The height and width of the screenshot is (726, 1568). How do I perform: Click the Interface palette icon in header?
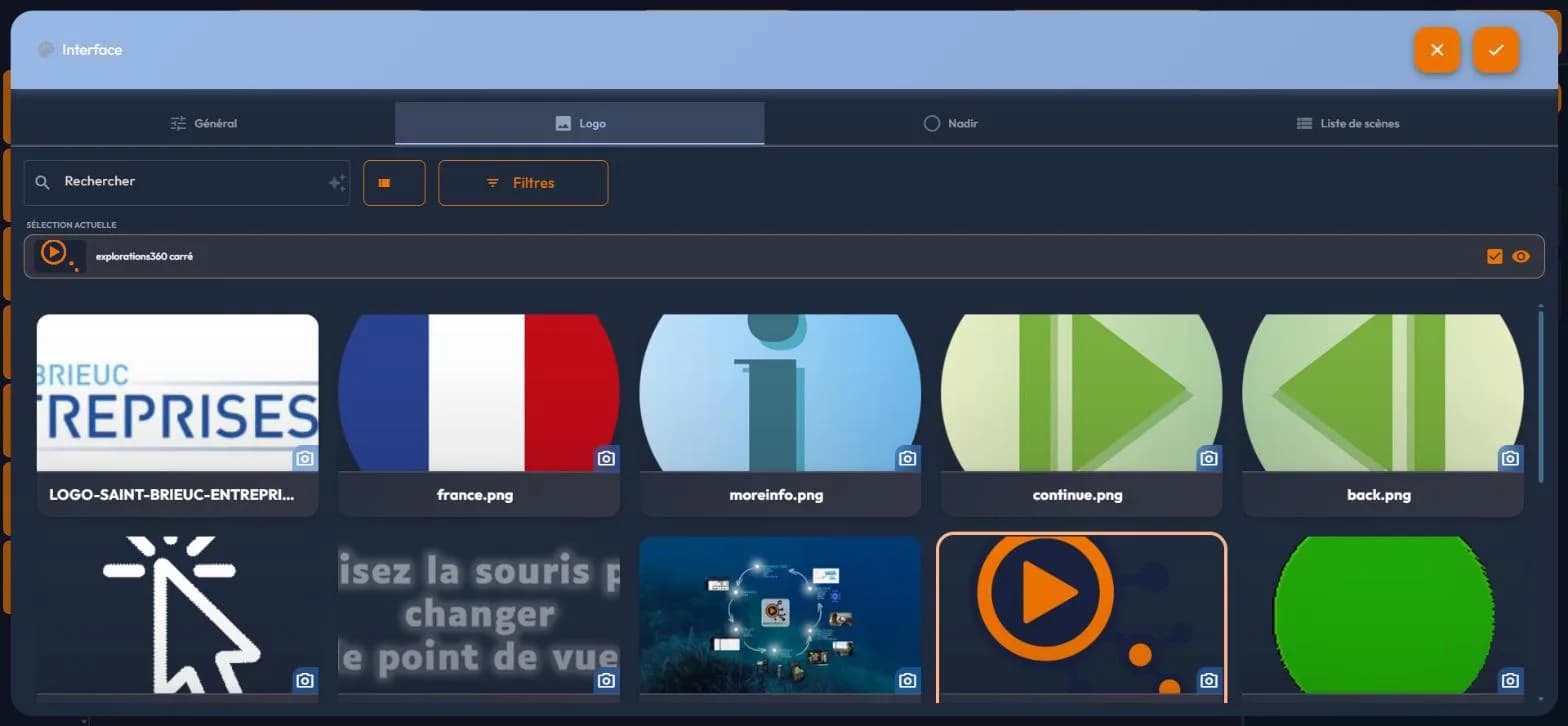46,50
